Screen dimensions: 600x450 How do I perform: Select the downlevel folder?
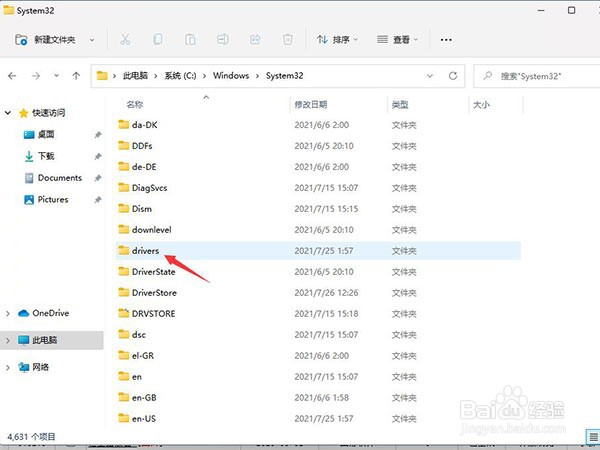318,230
